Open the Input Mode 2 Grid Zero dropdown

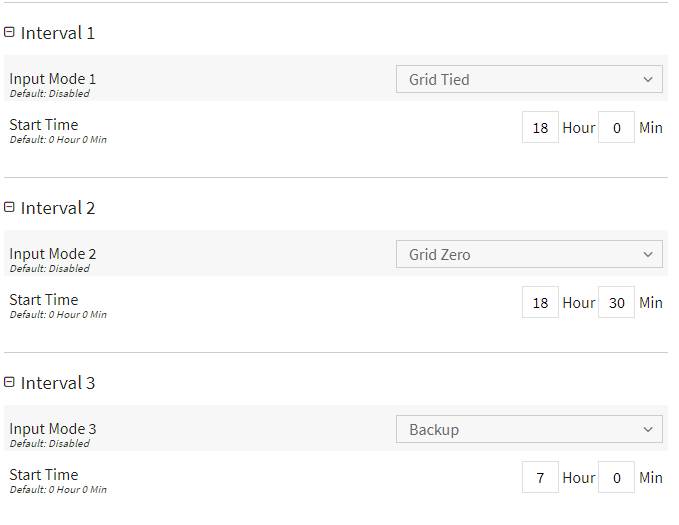tap(529, 254)
